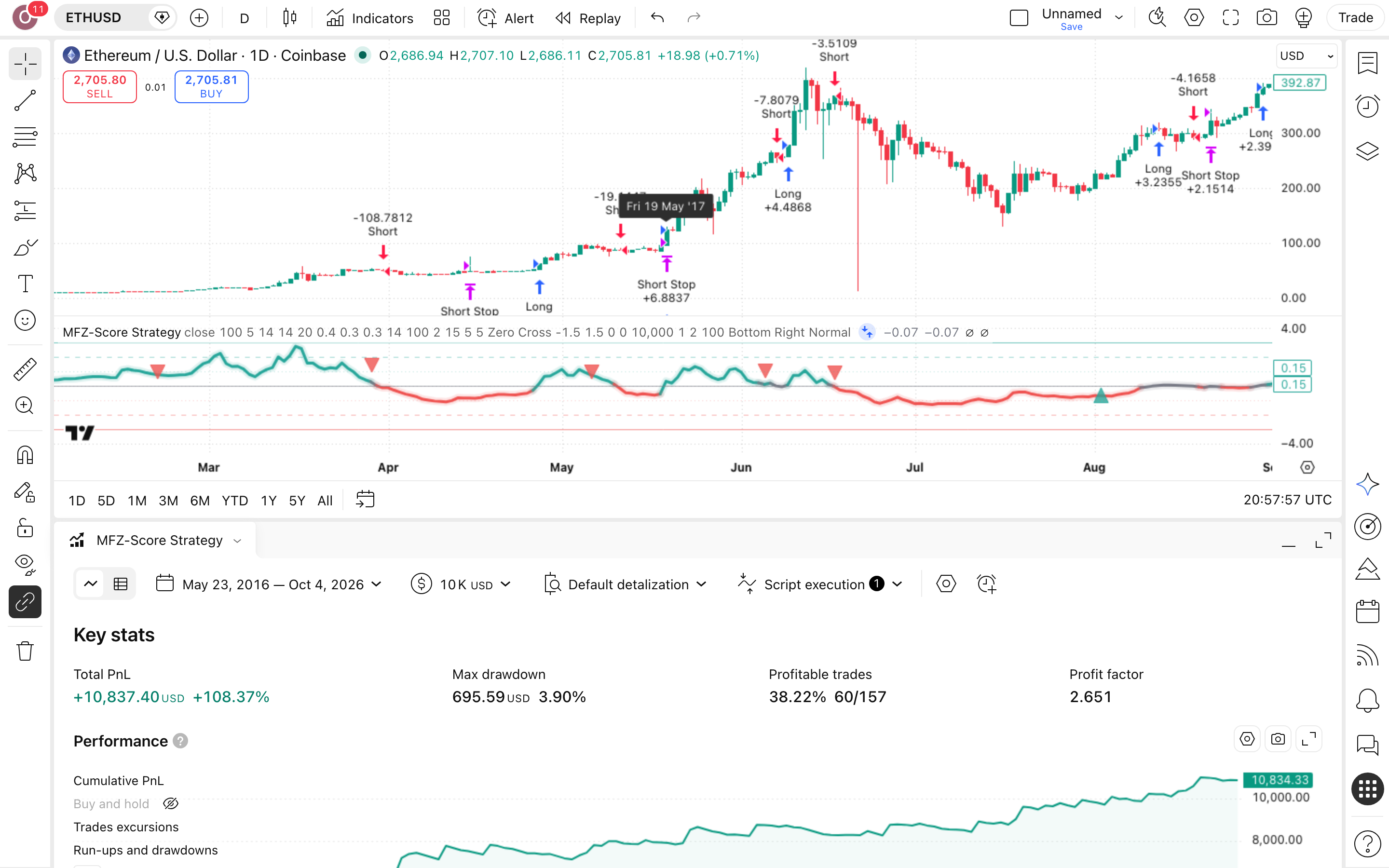This screenshot has height=868, width=1389.
Task: Toggle hide all drawings eye icon
Action: 25,565
